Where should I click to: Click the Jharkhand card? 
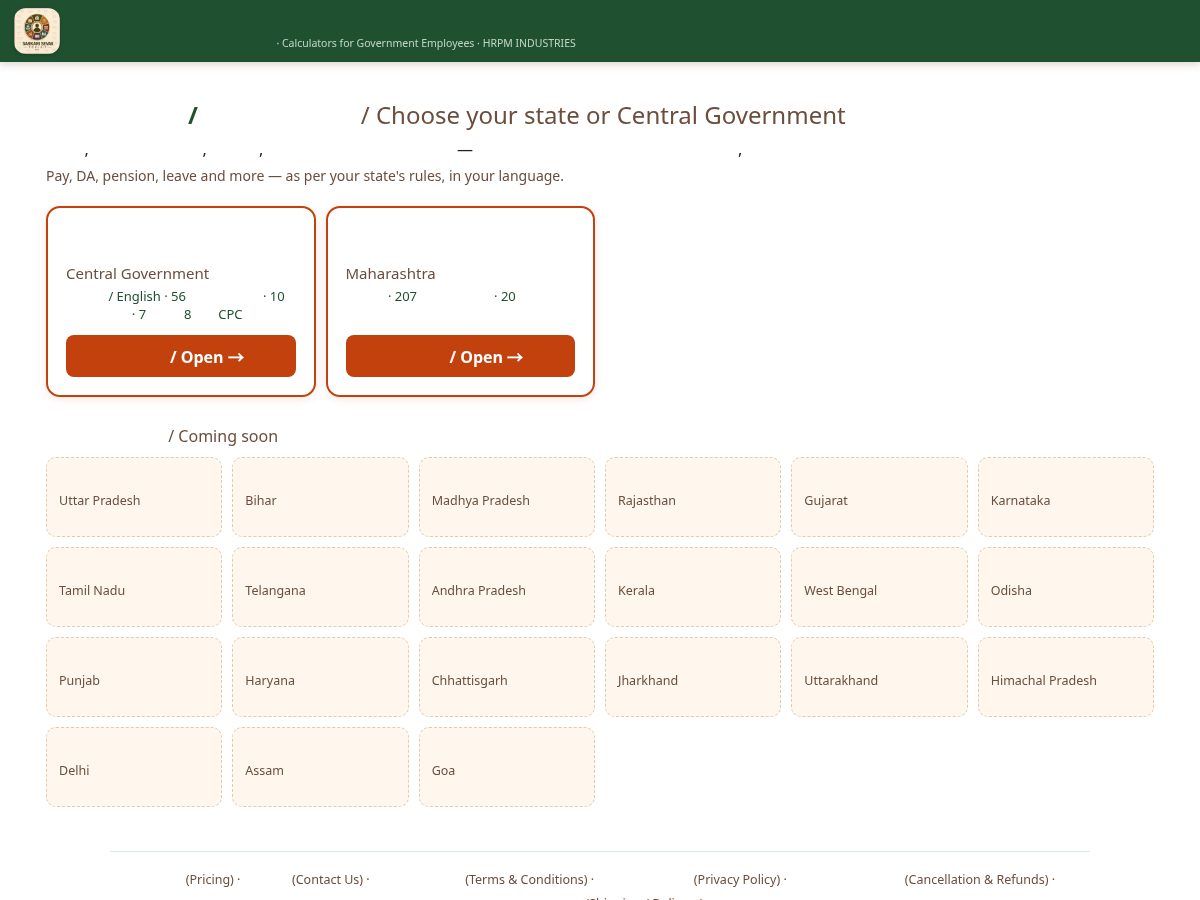pos(693,677)
